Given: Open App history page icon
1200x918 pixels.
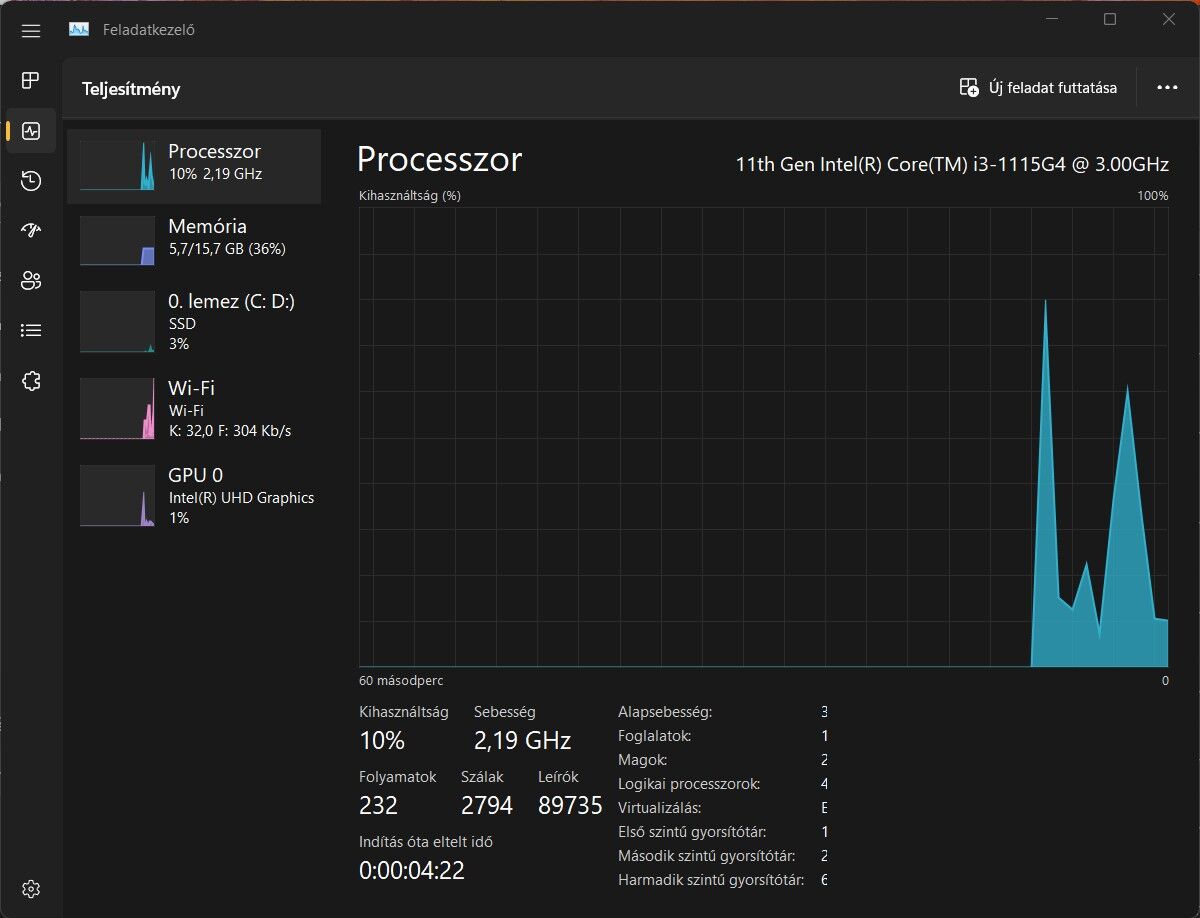Looking at the screenshot, I should 31,180.
